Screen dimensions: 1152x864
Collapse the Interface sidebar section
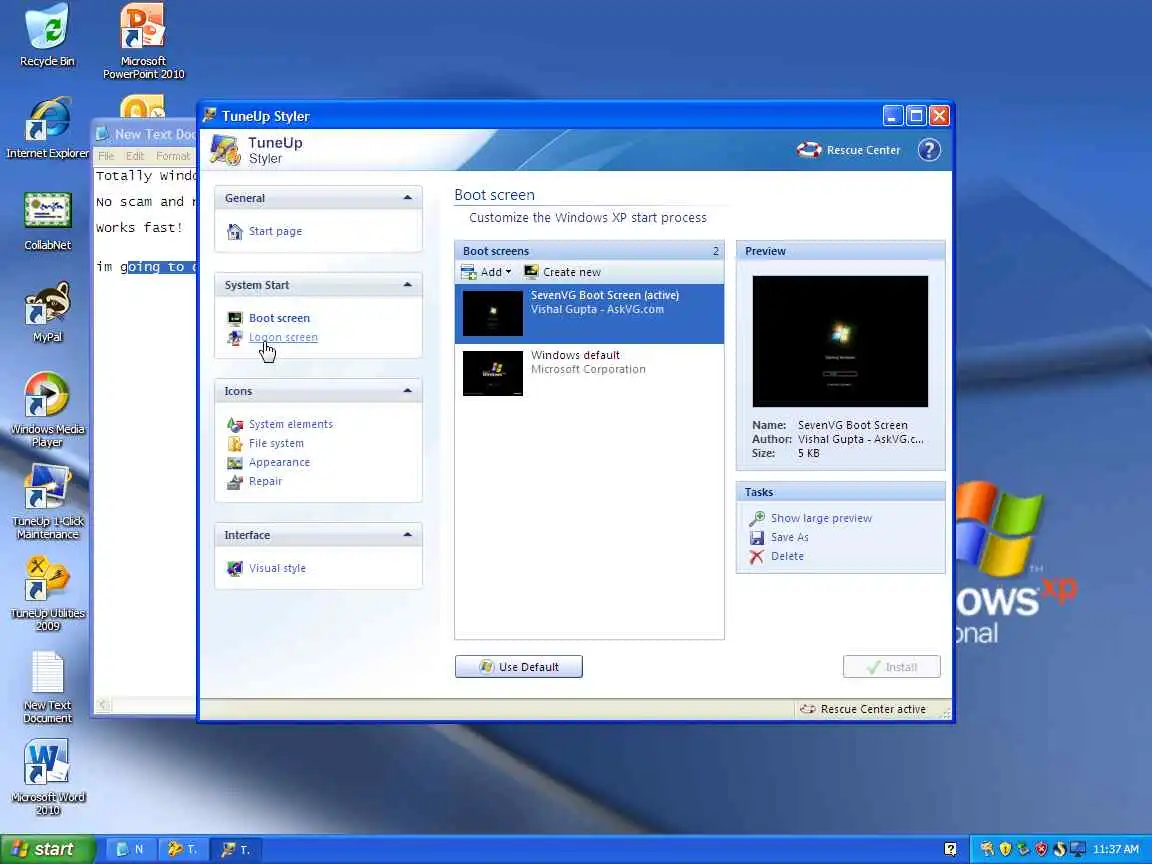point(407,535)
